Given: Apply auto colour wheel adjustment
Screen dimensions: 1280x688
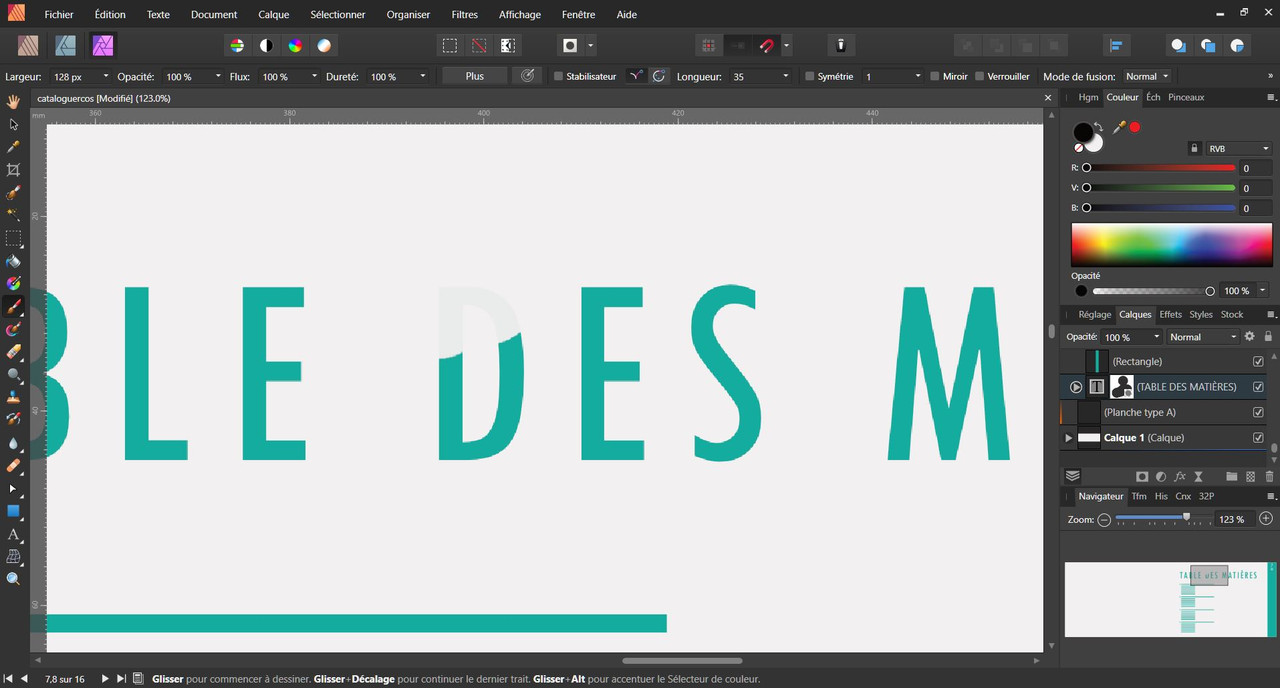Looking at the screenshot, I should tap(295, 45).
